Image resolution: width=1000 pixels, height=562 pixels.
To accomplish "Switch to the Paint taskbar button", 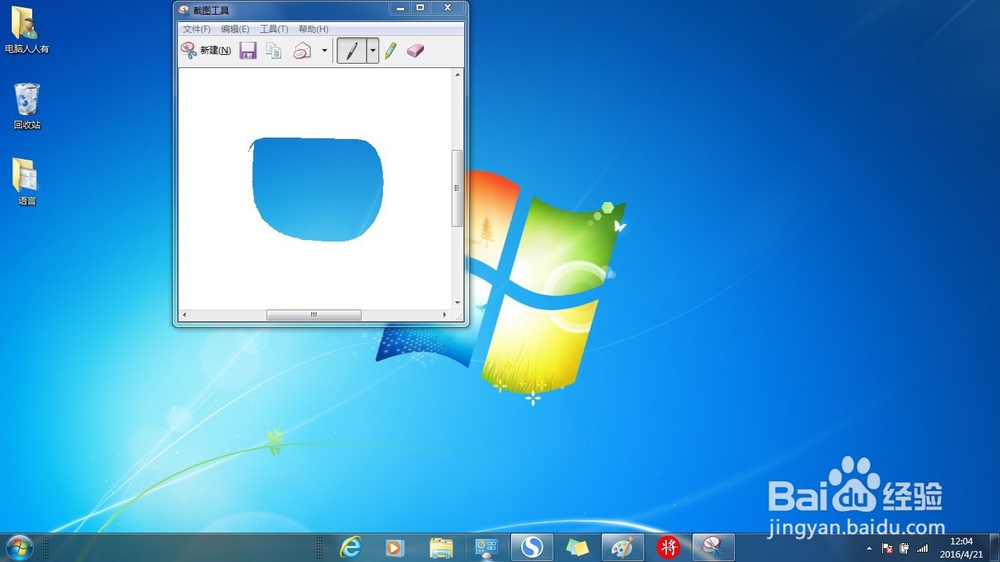I will point(622,547).
